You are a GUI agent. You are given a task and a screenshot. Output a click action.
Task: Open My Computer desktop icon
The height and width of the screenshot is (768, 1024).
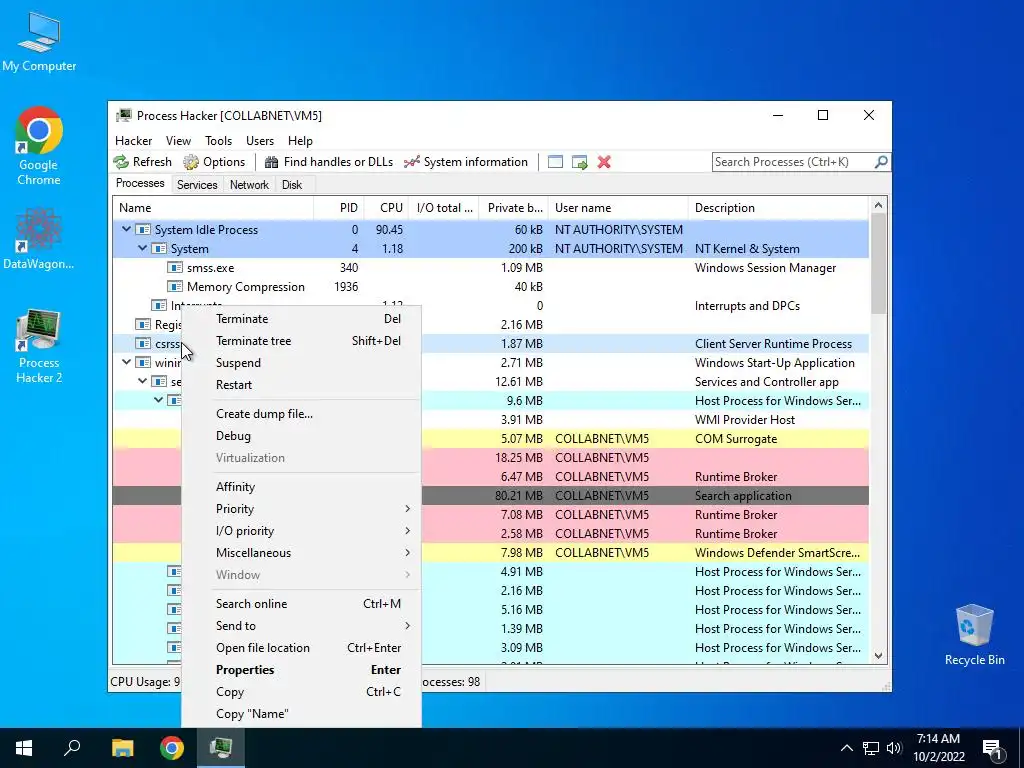(x=39, y=40)
